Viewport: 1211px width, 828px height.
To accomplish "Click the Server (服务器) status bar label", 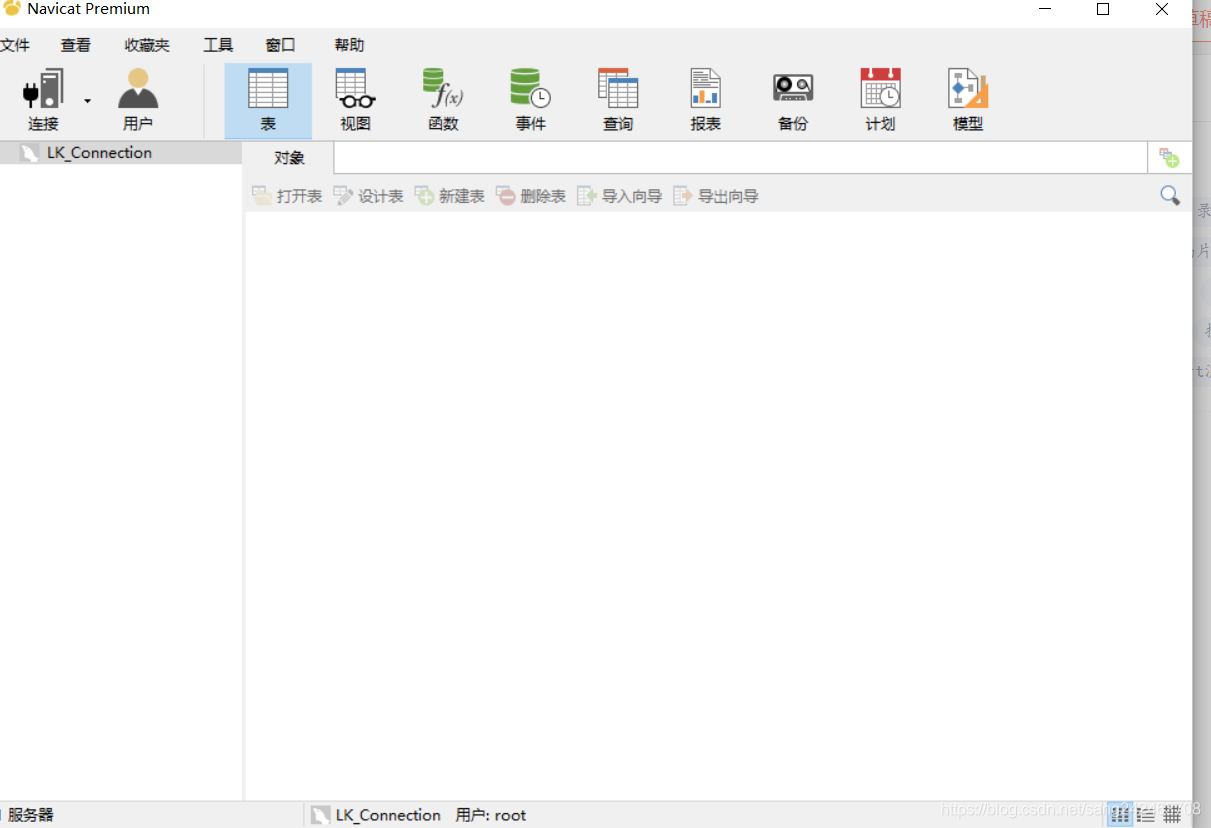I will 30,815.
